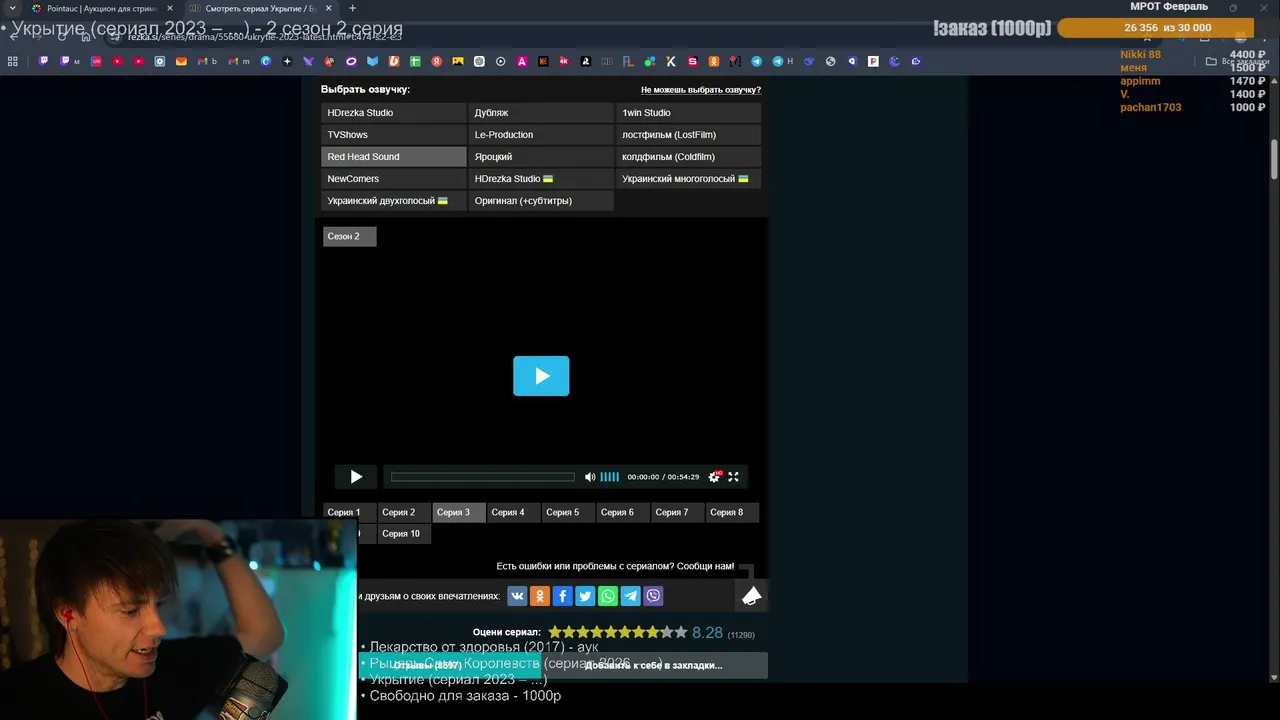Open the Yandex bookmark icon
The image size is (1280, 720).
click(x=437, y=61)
